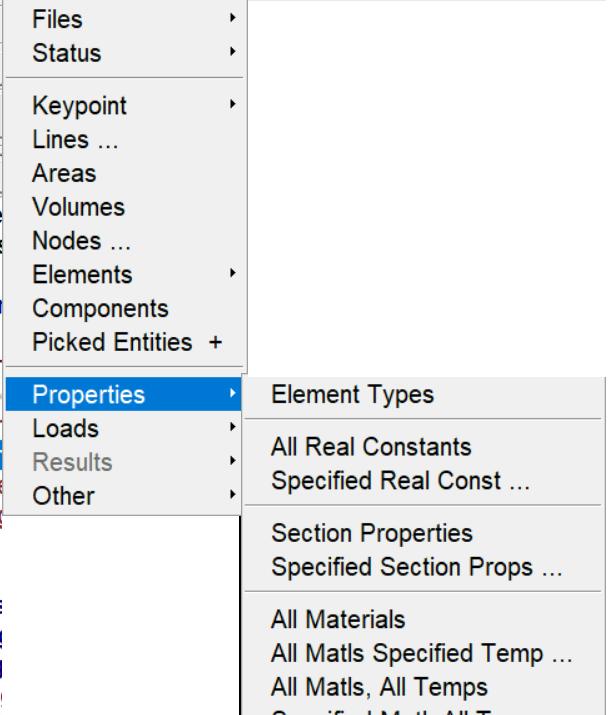The image size is (608, 715).
Task: Open the Other submenu
Action: pos(63,495)
